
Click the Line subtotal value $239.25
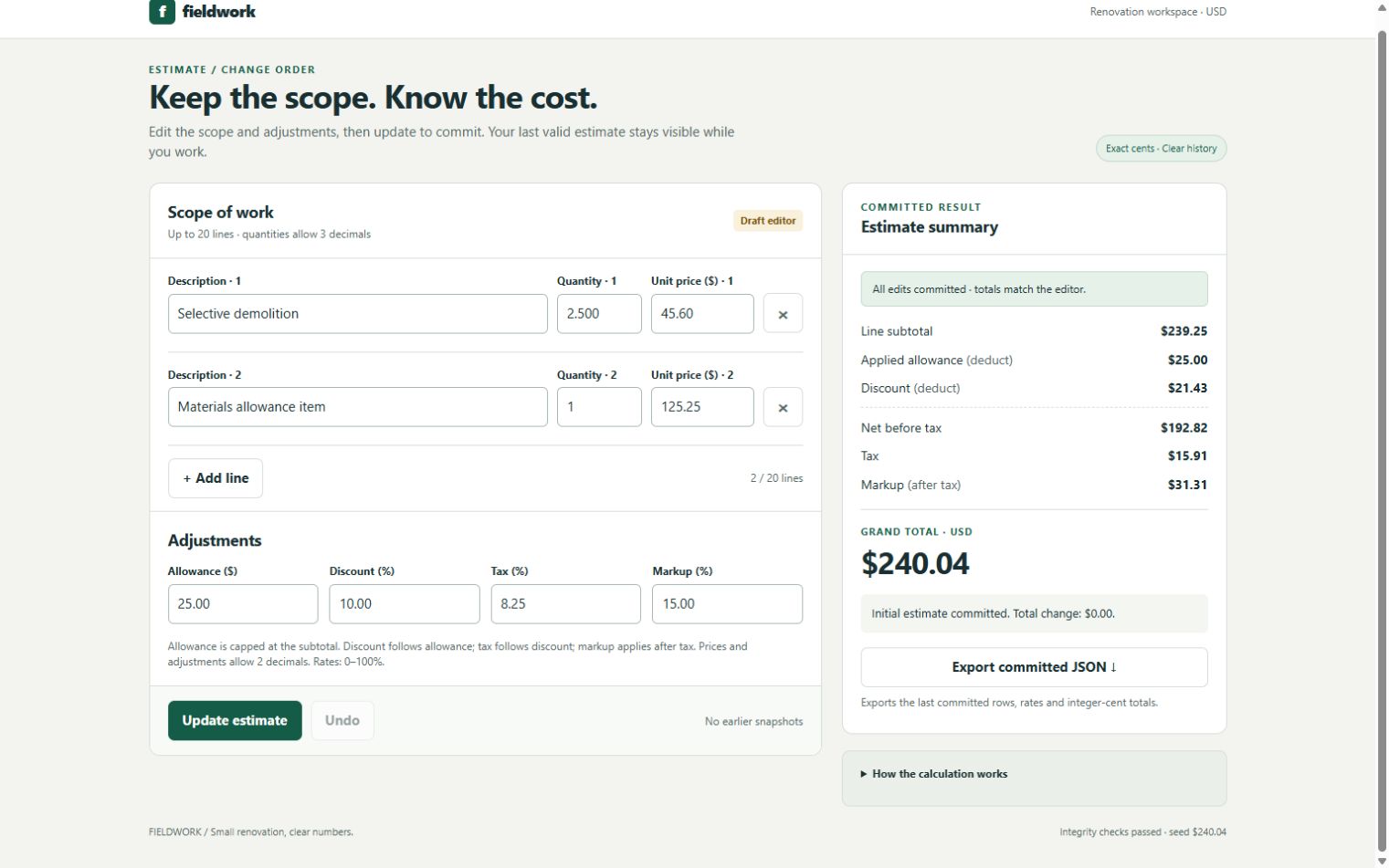[1184, 331]
